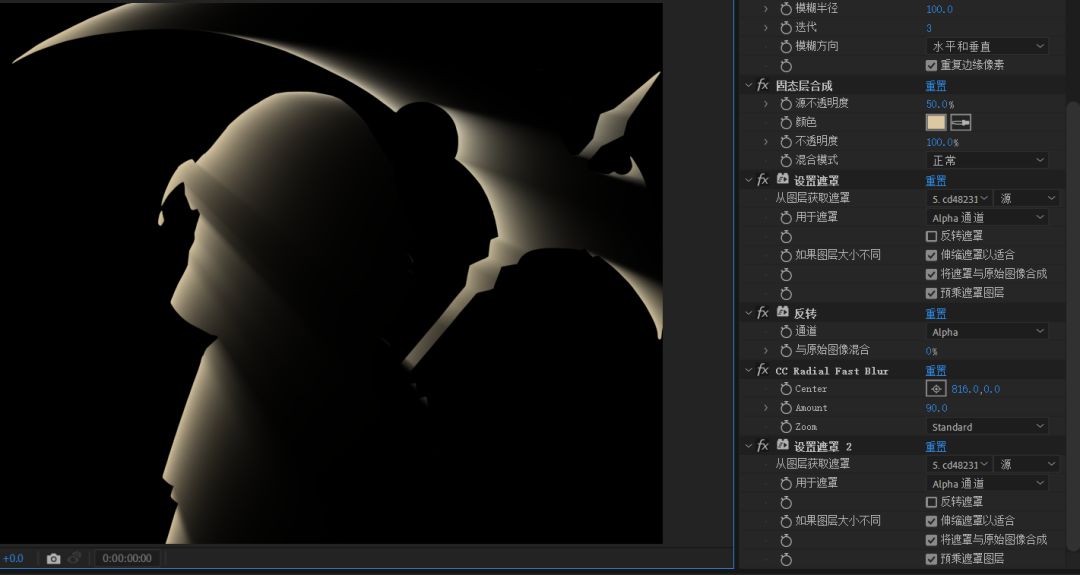Uncheck the 重复边缘像素 checkbox

tap(932, 65)
